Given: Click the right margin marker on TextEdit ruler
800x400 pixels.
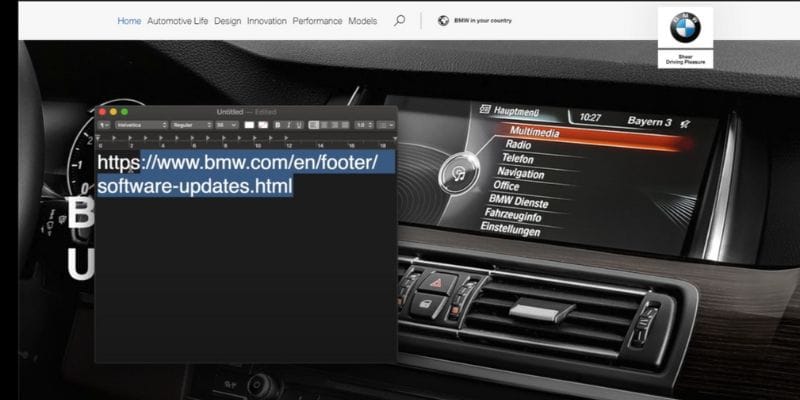Looking at the screenshot, I should tap(394, 138).
